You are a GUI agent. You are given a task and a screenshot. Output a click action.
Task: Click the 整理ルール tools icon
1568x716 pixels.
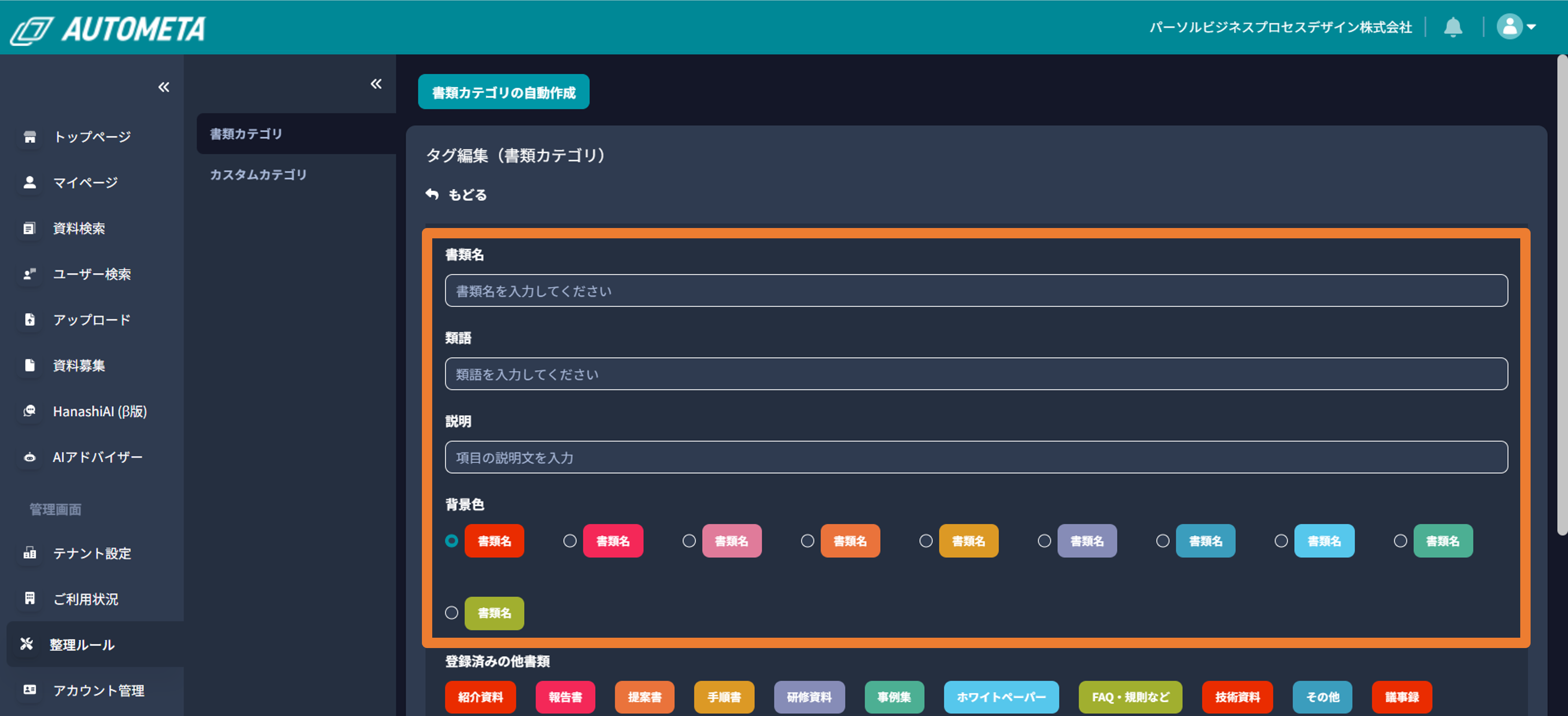tap(26, 644)
